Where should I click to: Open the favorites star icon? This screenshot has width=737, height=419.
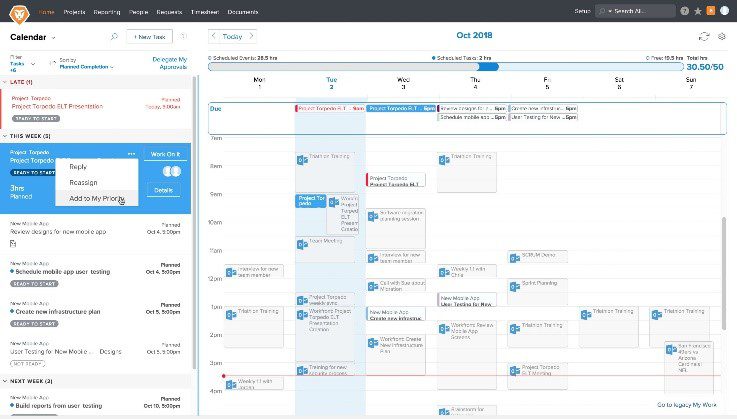coord(698,11)
